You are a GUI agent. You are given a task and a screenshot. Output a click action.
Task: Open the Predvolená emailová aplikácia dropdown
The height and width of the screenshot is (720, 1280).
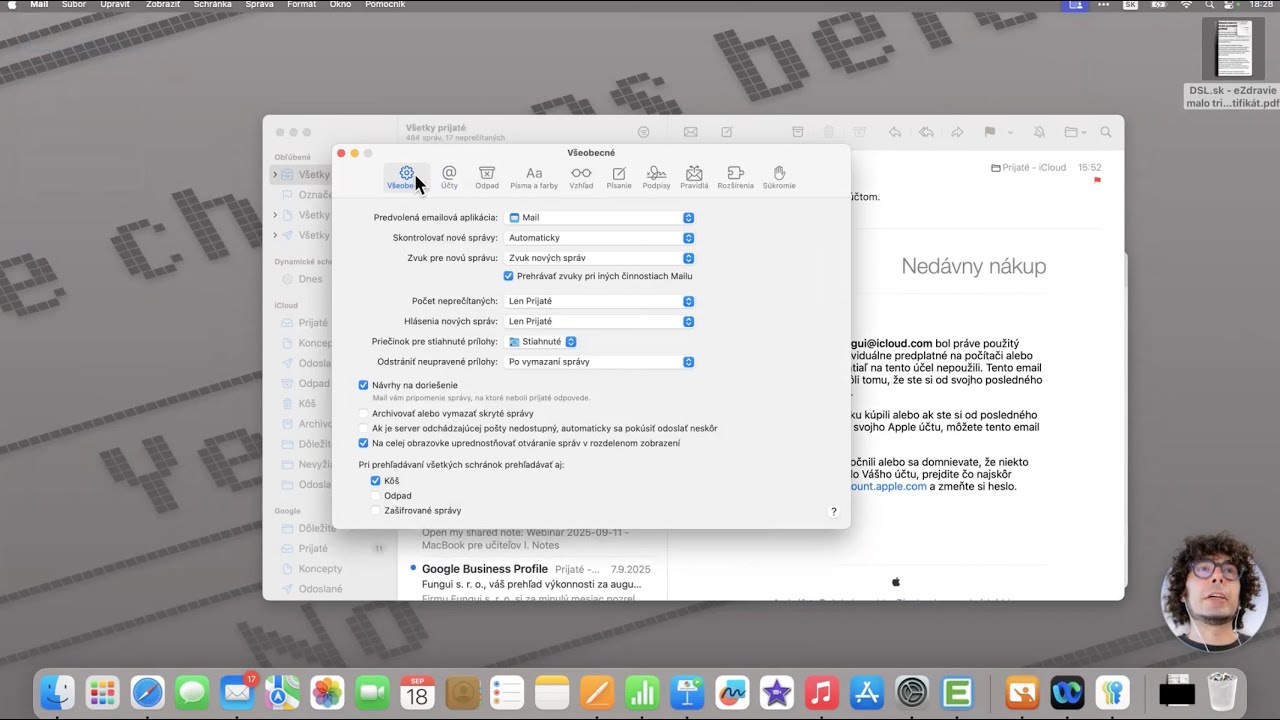point(599,217)
